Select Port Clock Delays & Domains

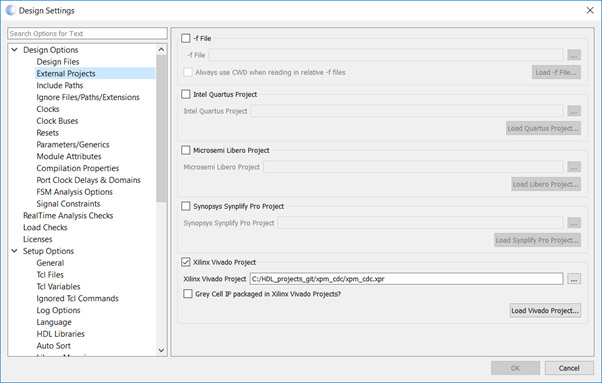tap(89, 180)
